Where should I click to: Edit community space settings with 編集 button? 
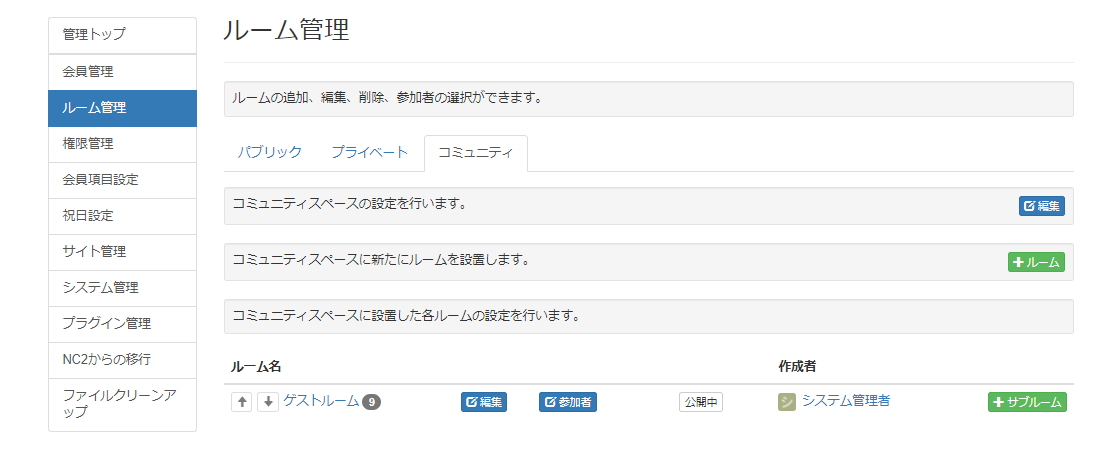tap(1042, 206)
